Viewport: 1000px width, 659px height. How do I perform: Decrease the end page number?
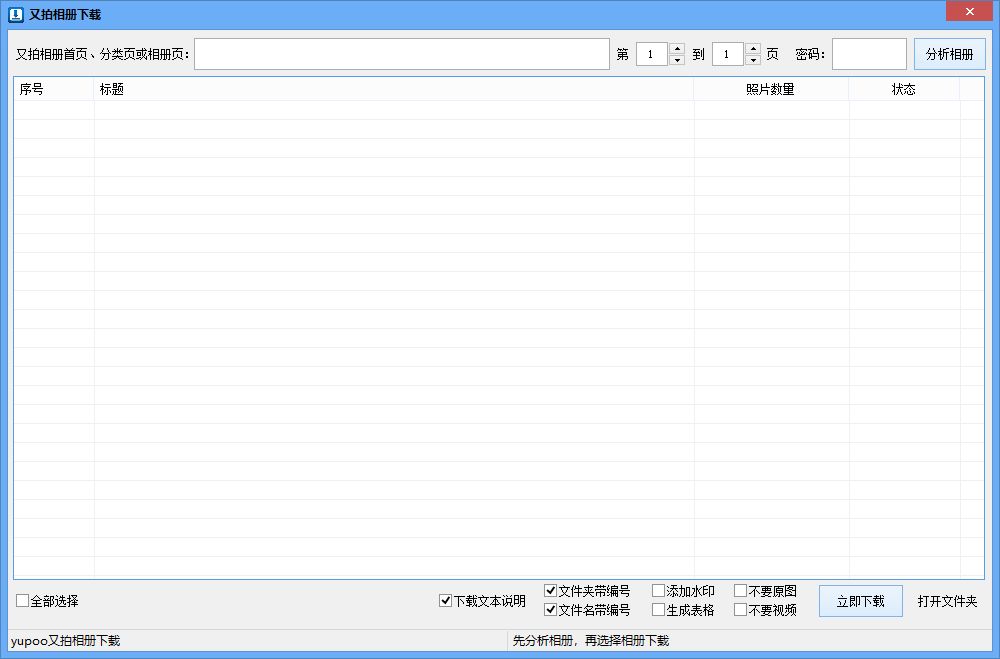(753, 60)
